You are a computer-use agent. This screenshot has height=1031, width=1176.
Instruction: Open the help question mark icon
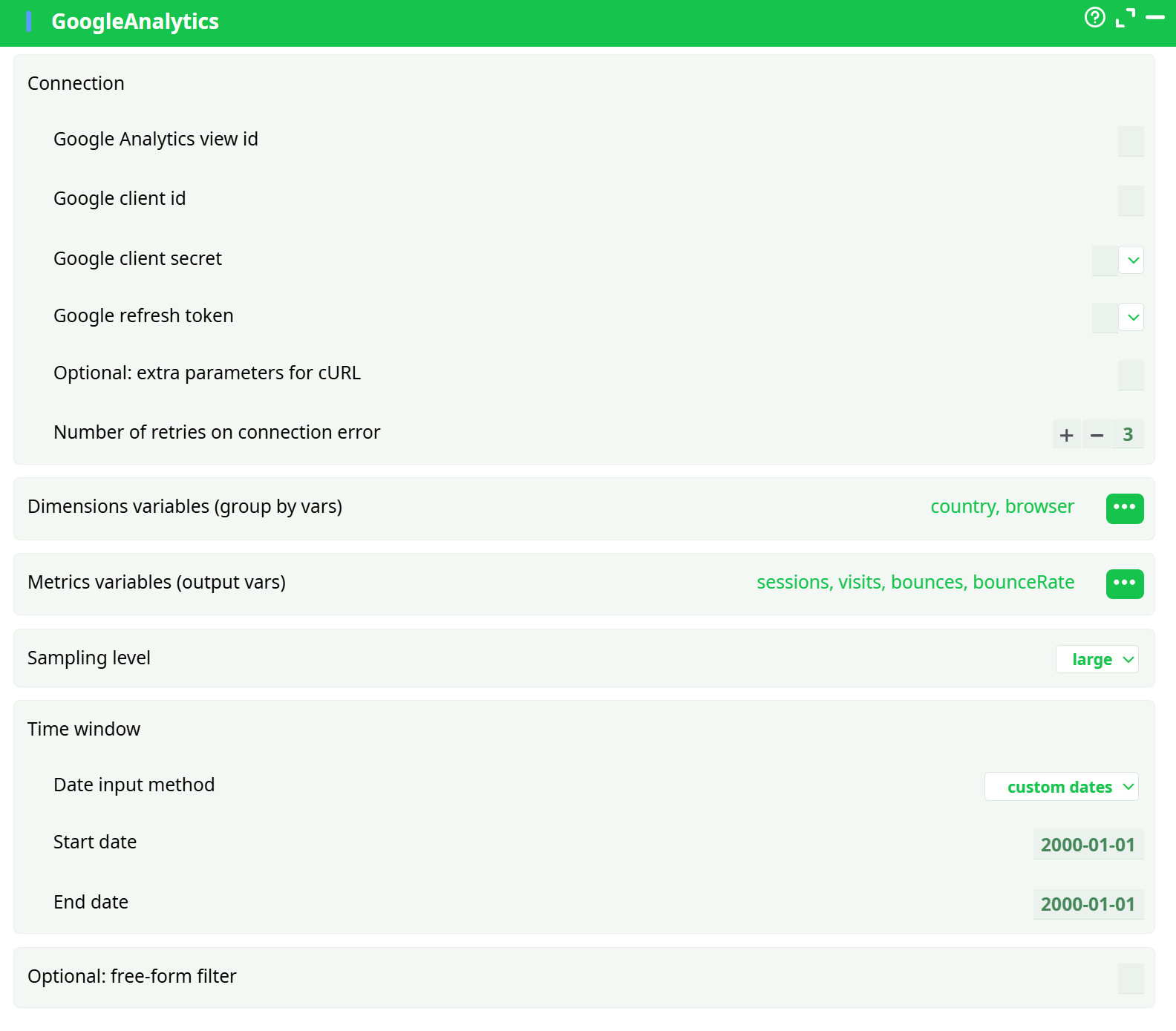pos(1094,17)
